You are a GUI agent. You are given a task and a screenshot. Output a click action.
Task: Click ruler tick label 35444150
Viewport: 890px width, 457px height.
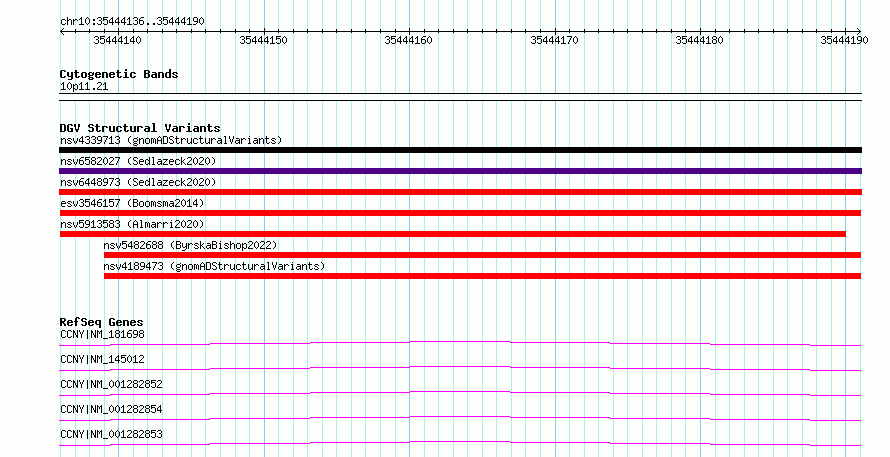pos(263,40)
